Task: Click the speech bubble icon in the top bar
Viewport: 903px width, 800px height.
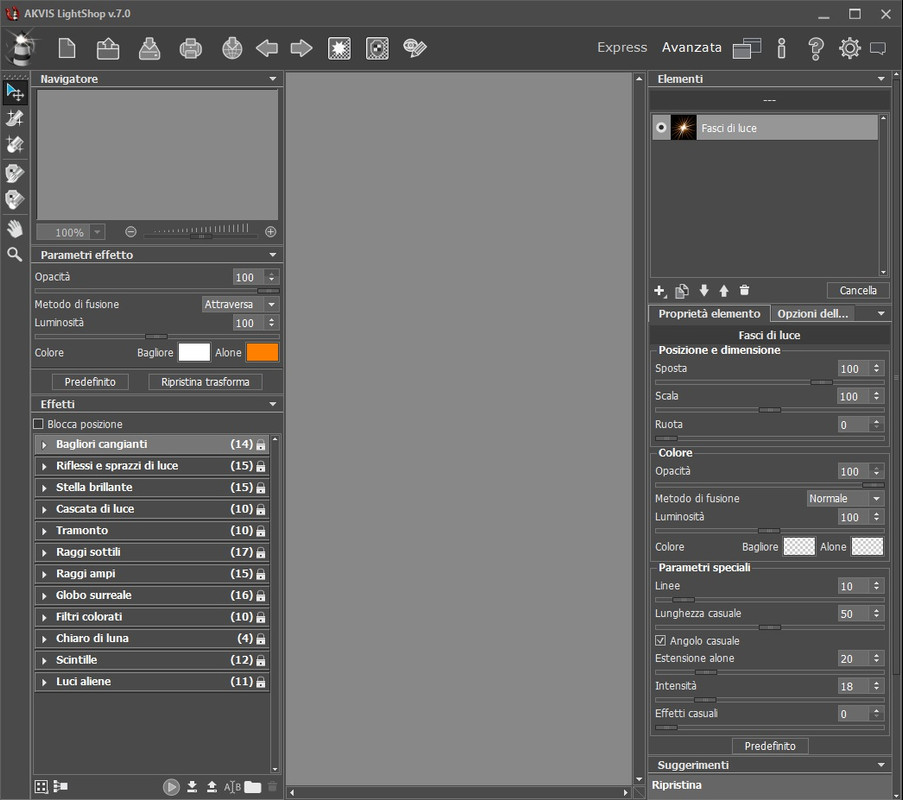Action: pyautogui.click(x=878, y=48)
